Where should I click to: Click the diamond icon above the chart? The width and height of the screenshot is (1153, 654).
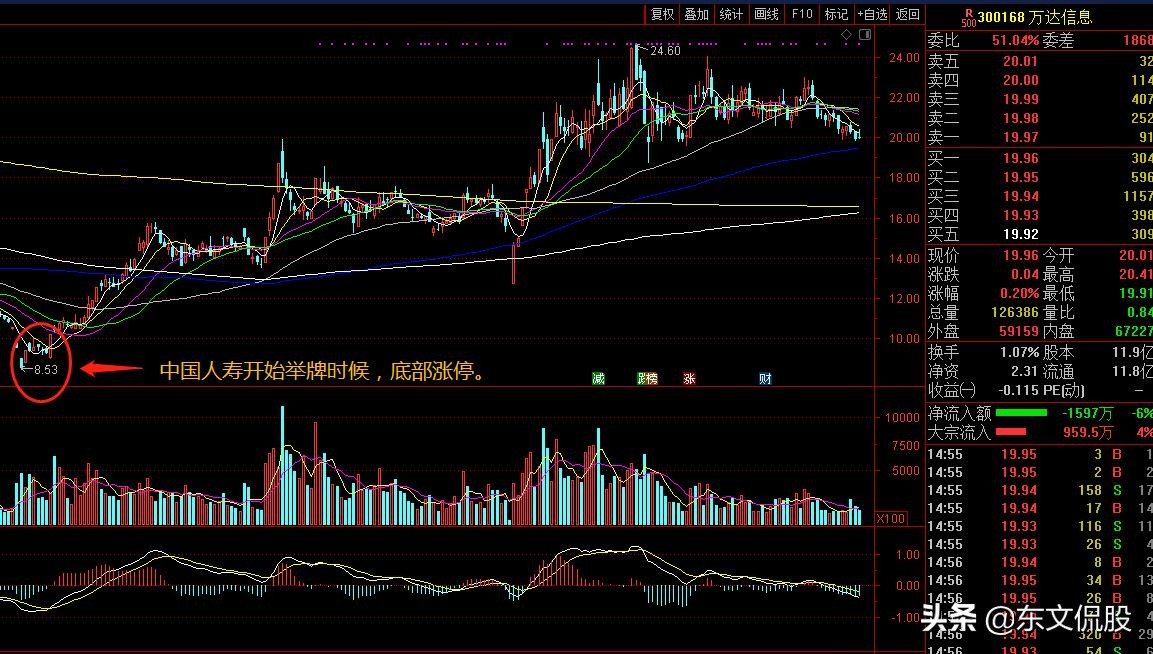coord(846,35)
